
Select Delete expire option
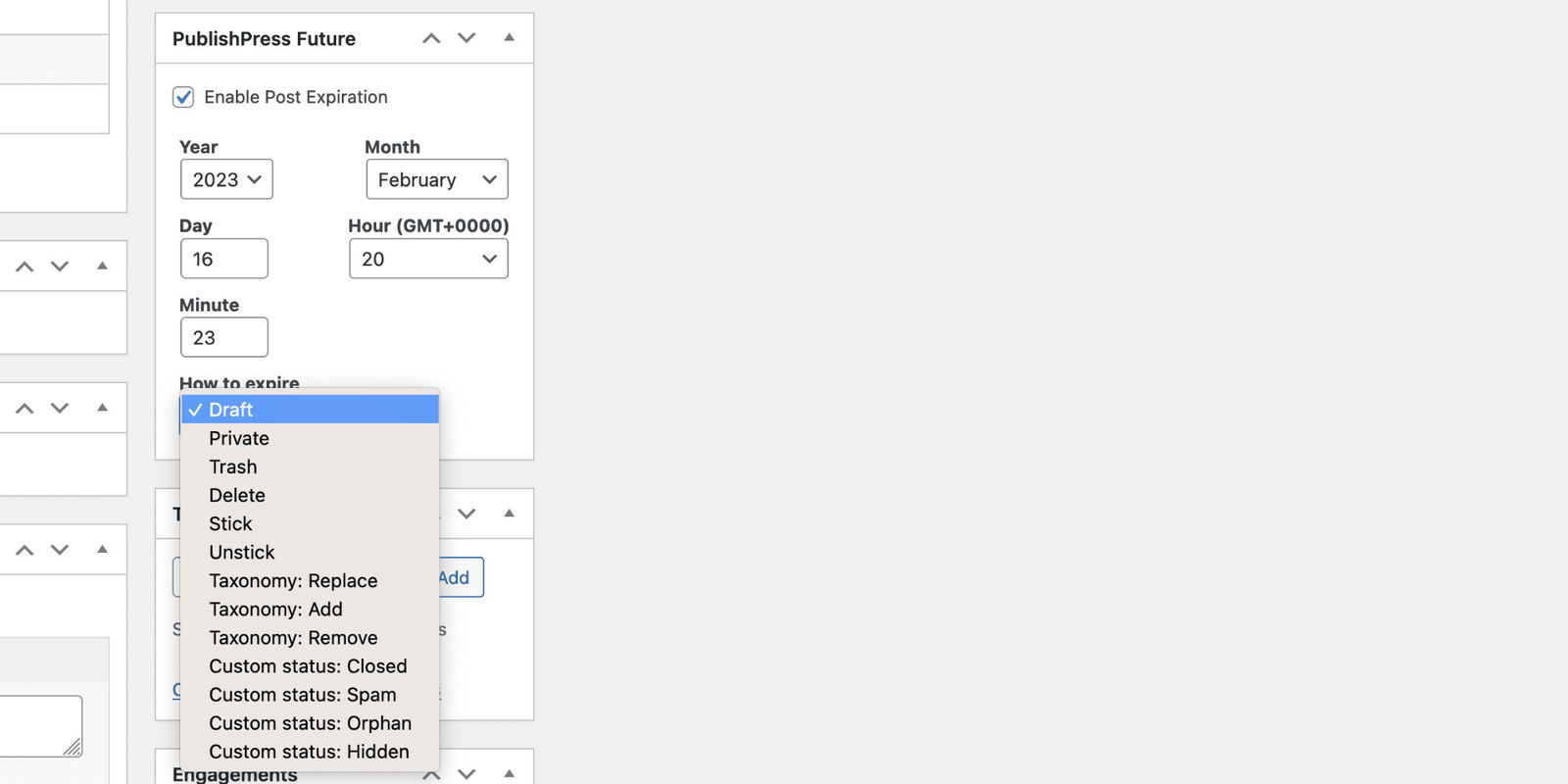pos(310,495)
